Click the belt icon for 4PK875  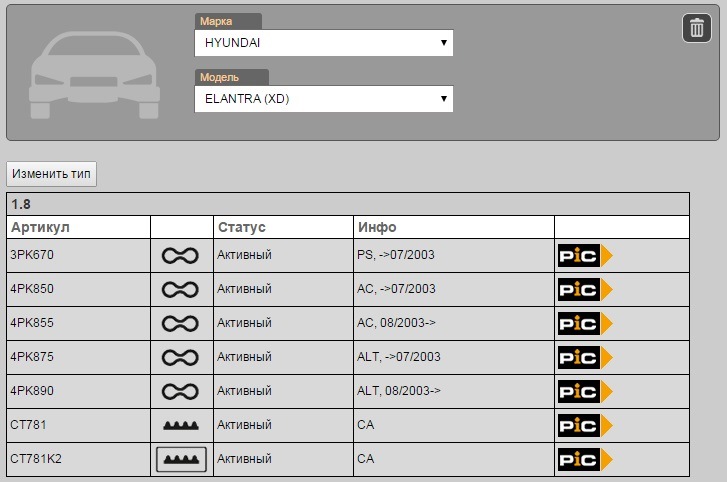click(x=180, y=357)
